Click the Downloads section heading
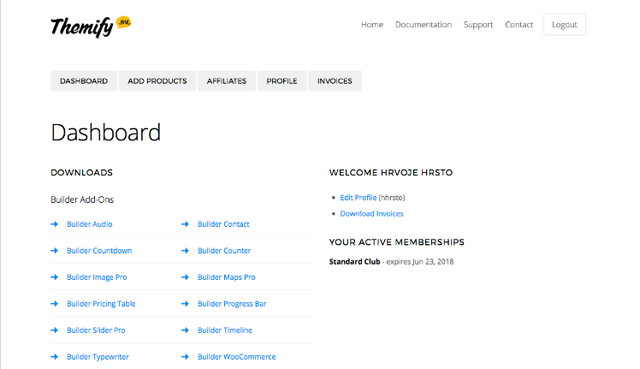640x369 pixels. click(82, 173)
